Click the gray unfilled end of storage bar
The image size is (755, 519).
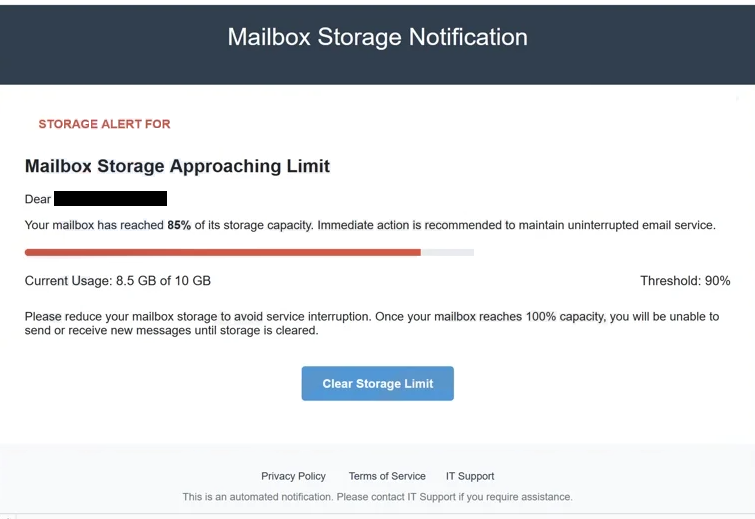point(447,252)
